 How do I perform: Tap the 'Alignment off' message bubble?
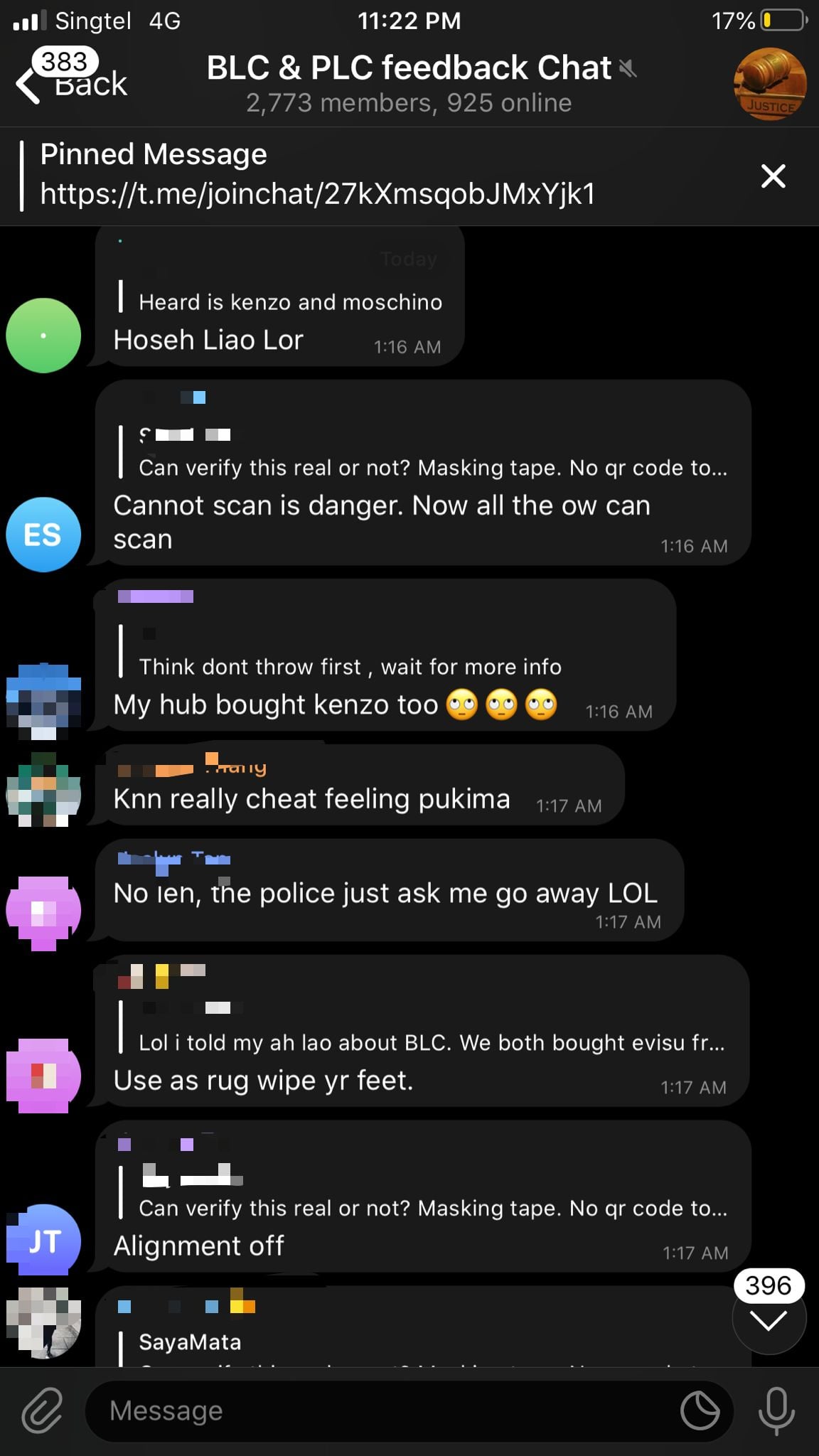[x=423, y=1196]
